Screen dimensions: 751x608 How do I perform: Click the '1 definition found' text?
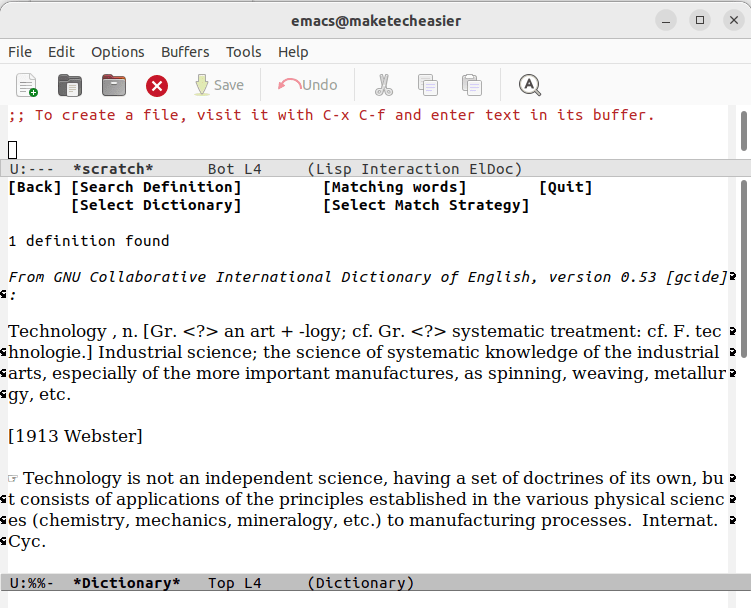tap(89, 241)
